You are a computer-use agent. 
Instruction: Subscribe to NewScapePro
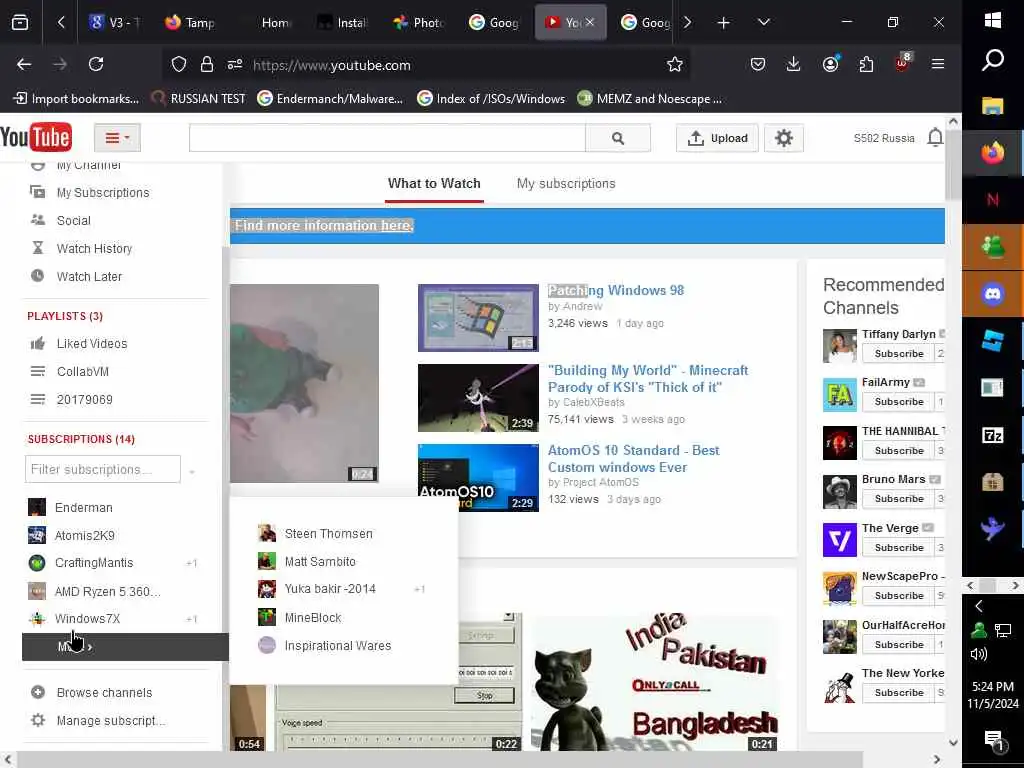coord(899,596)
